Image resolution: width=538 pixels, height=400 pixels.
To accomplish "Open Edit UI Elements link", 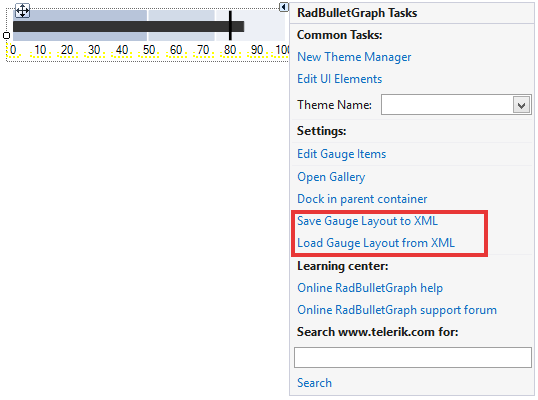I will (339, 79).
